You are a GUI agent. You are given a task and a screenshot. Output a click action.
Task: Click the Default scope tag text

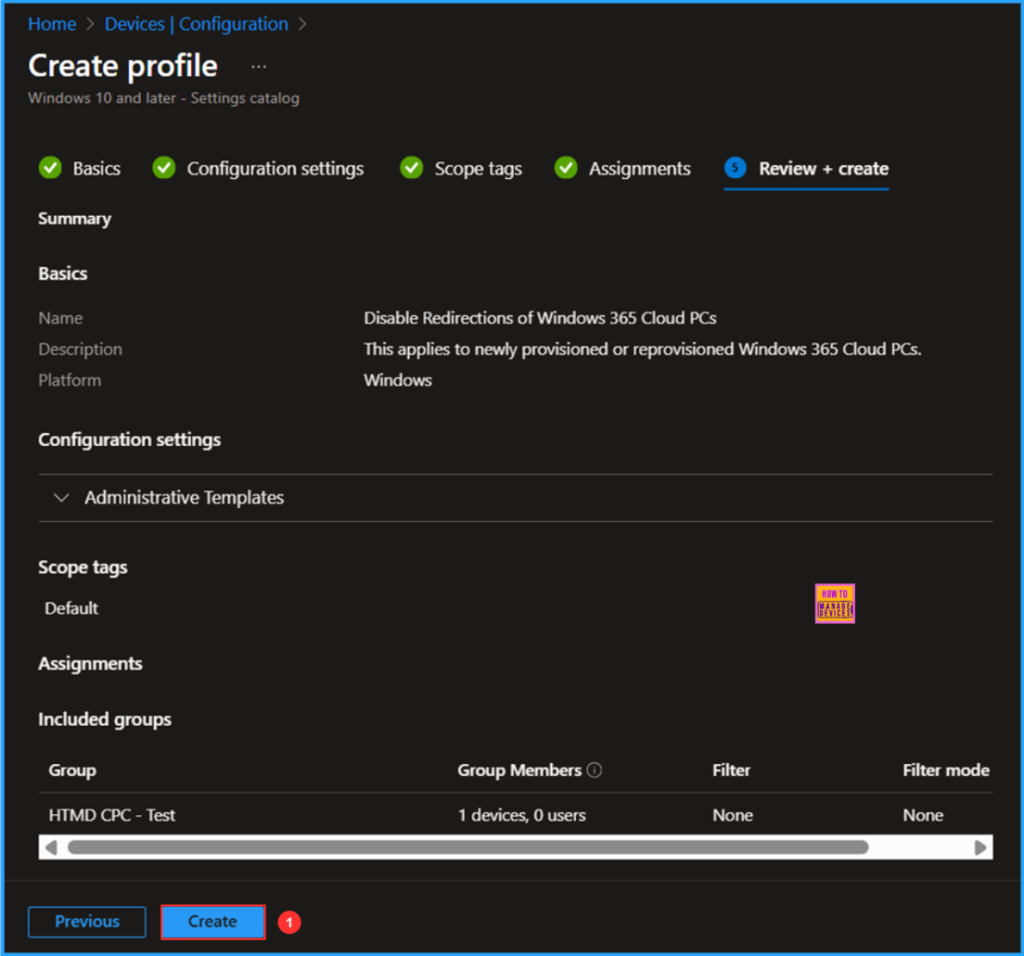coord(71,609)
